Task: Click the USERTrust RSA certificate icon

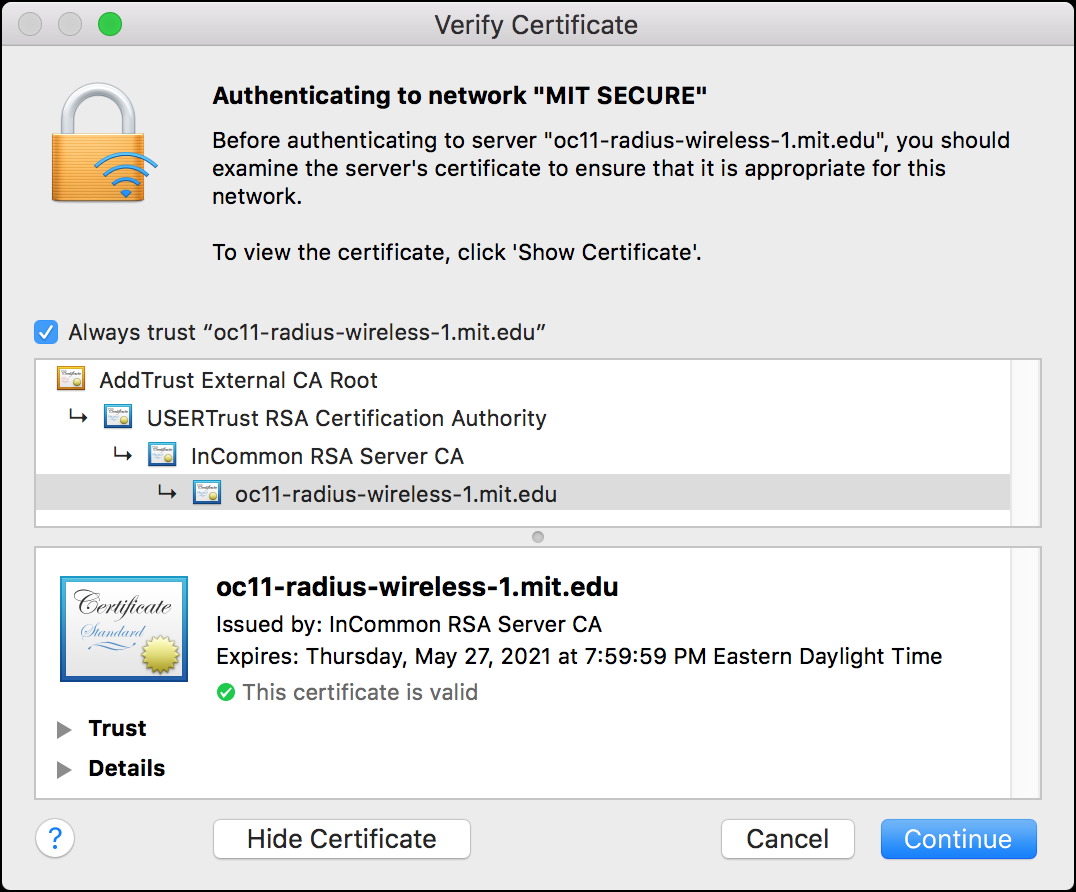Action: 117,417
